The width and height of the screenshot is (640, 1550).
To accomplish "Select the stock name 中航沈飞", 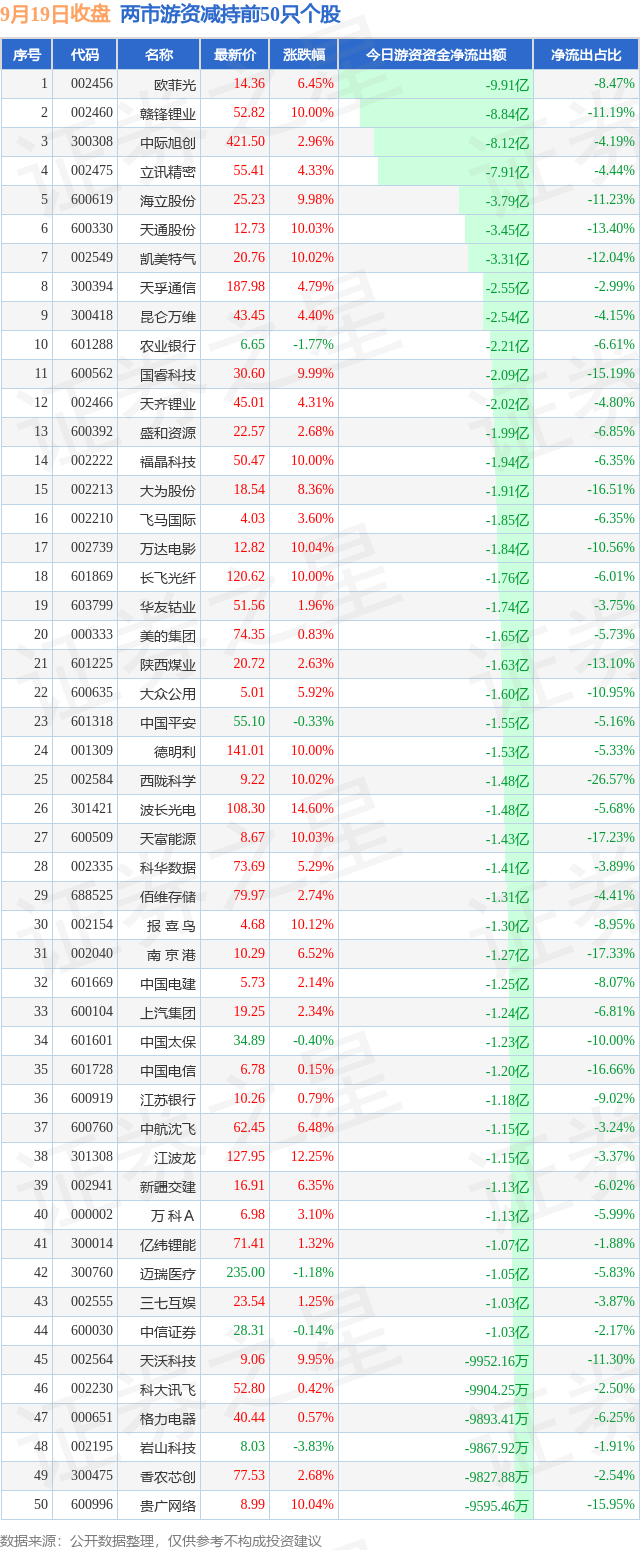I will click(168, 1128).
